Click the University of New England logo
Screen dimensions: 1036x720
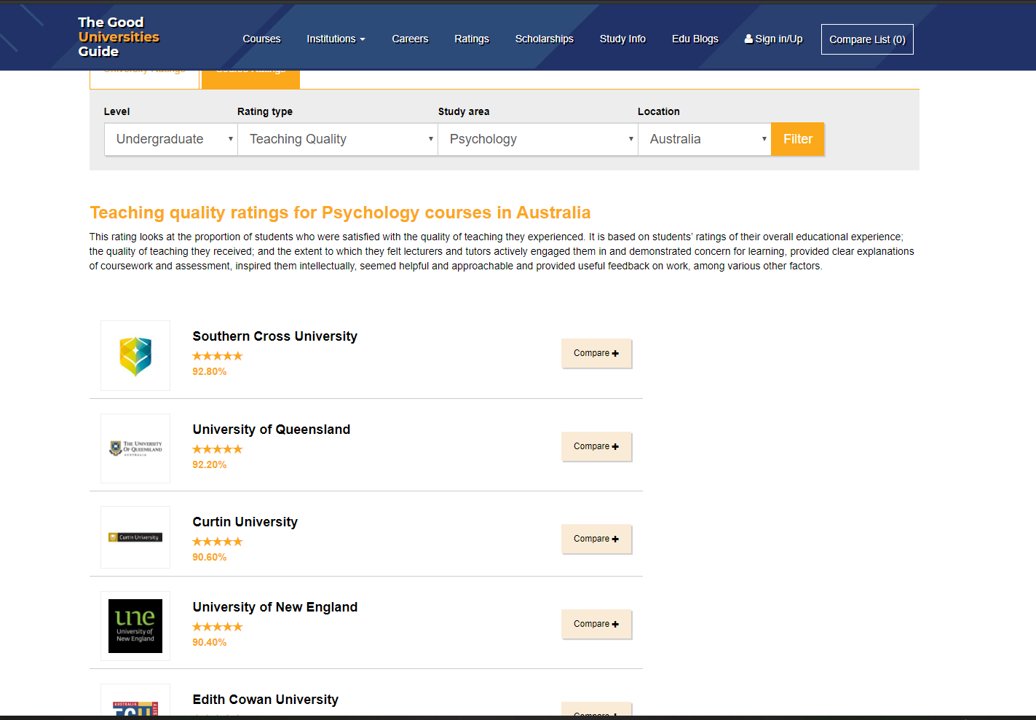pyautogui.click(x=135, y=626)
